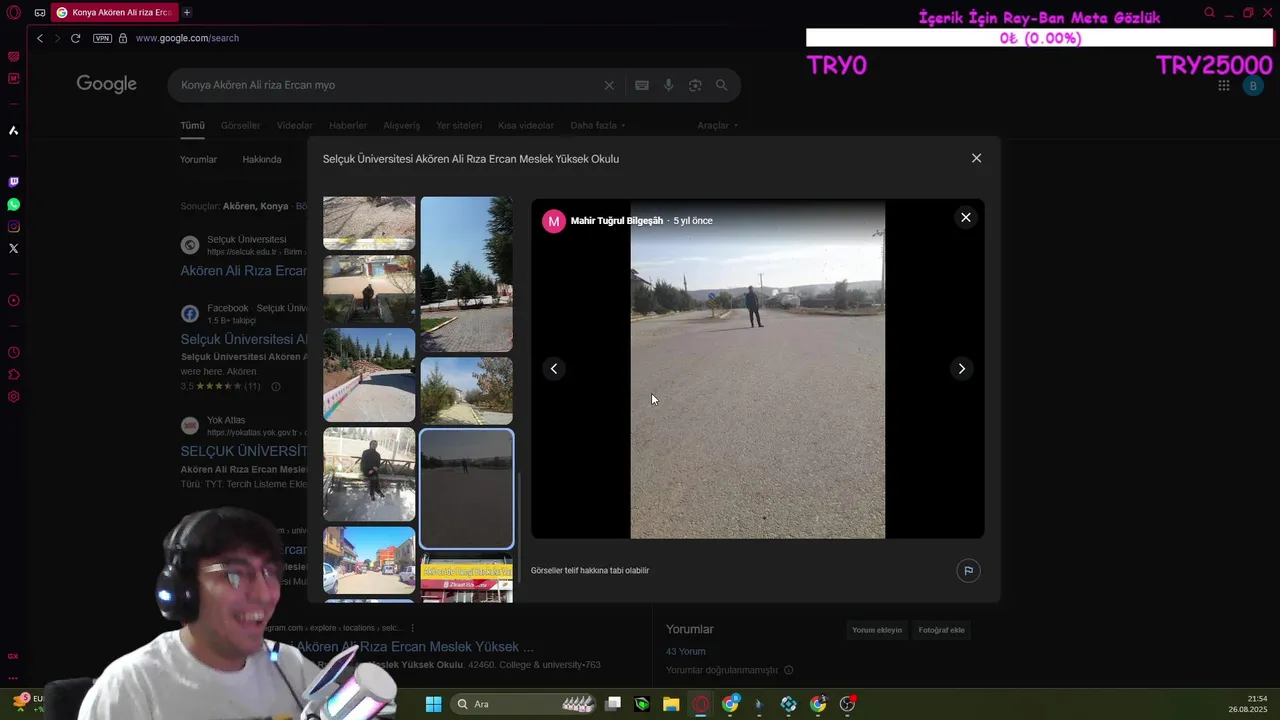The width and height of the screenshot is (1280, 720).
Task: Open the Windows Start menu
Action: 433,704
